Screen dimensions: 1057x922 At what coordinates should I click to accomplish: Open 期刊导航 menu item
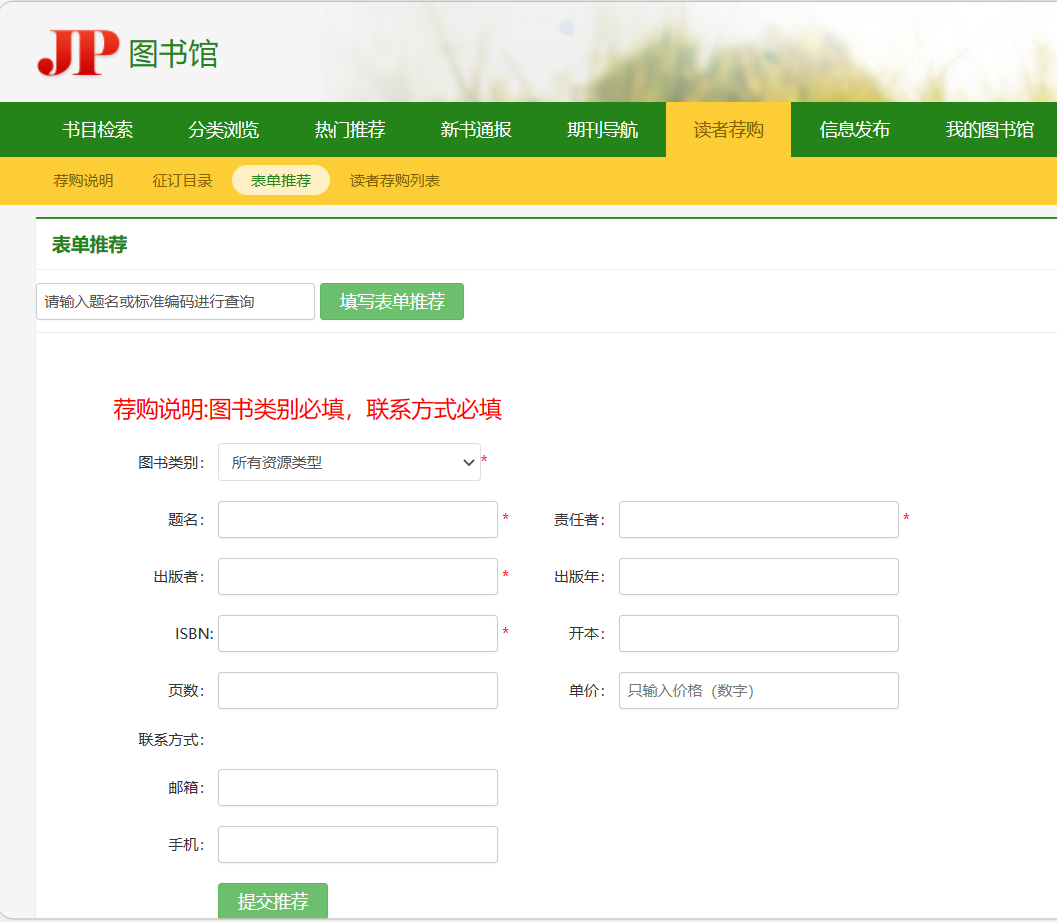coord(602,130)
